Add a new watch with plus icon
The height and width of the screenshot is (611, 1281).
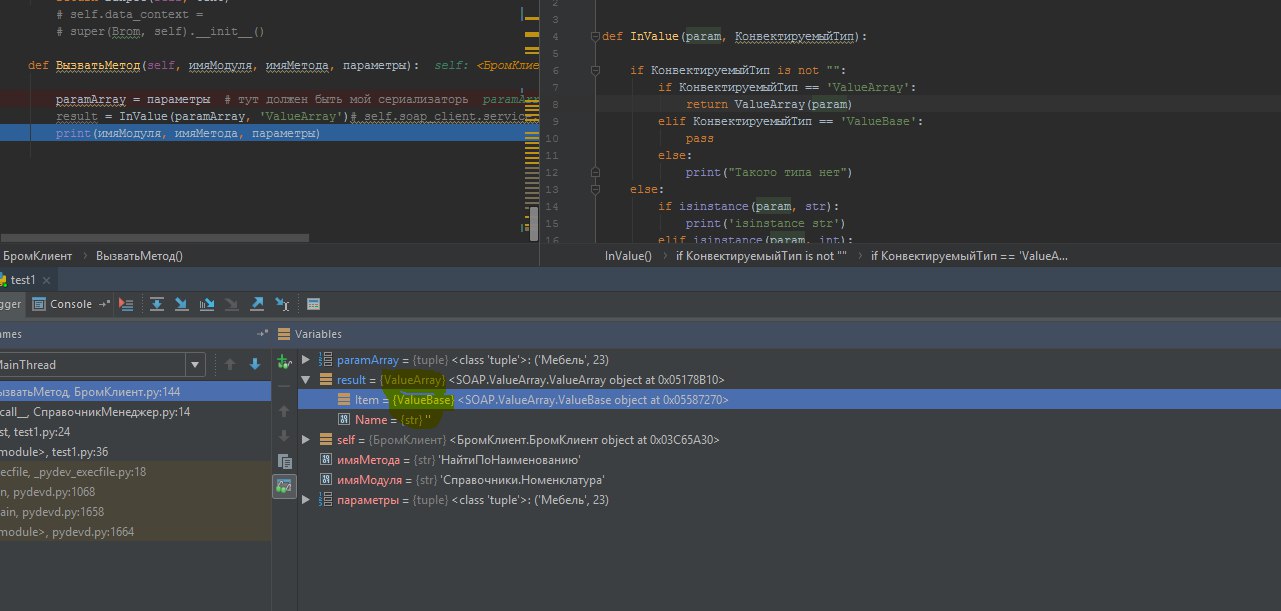click(x=284, y=361)
